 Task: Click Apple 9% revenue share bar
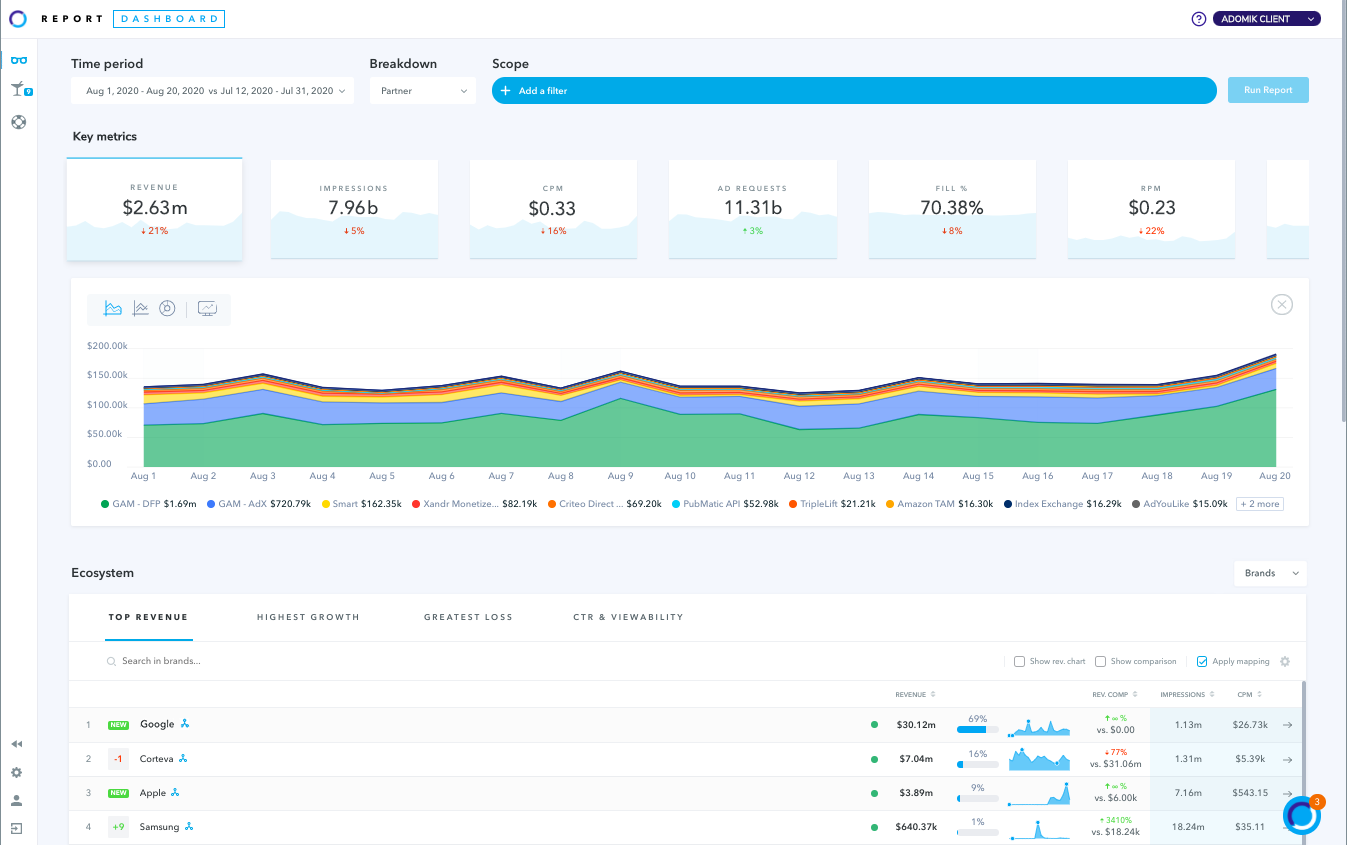click(x=978, y=798)
